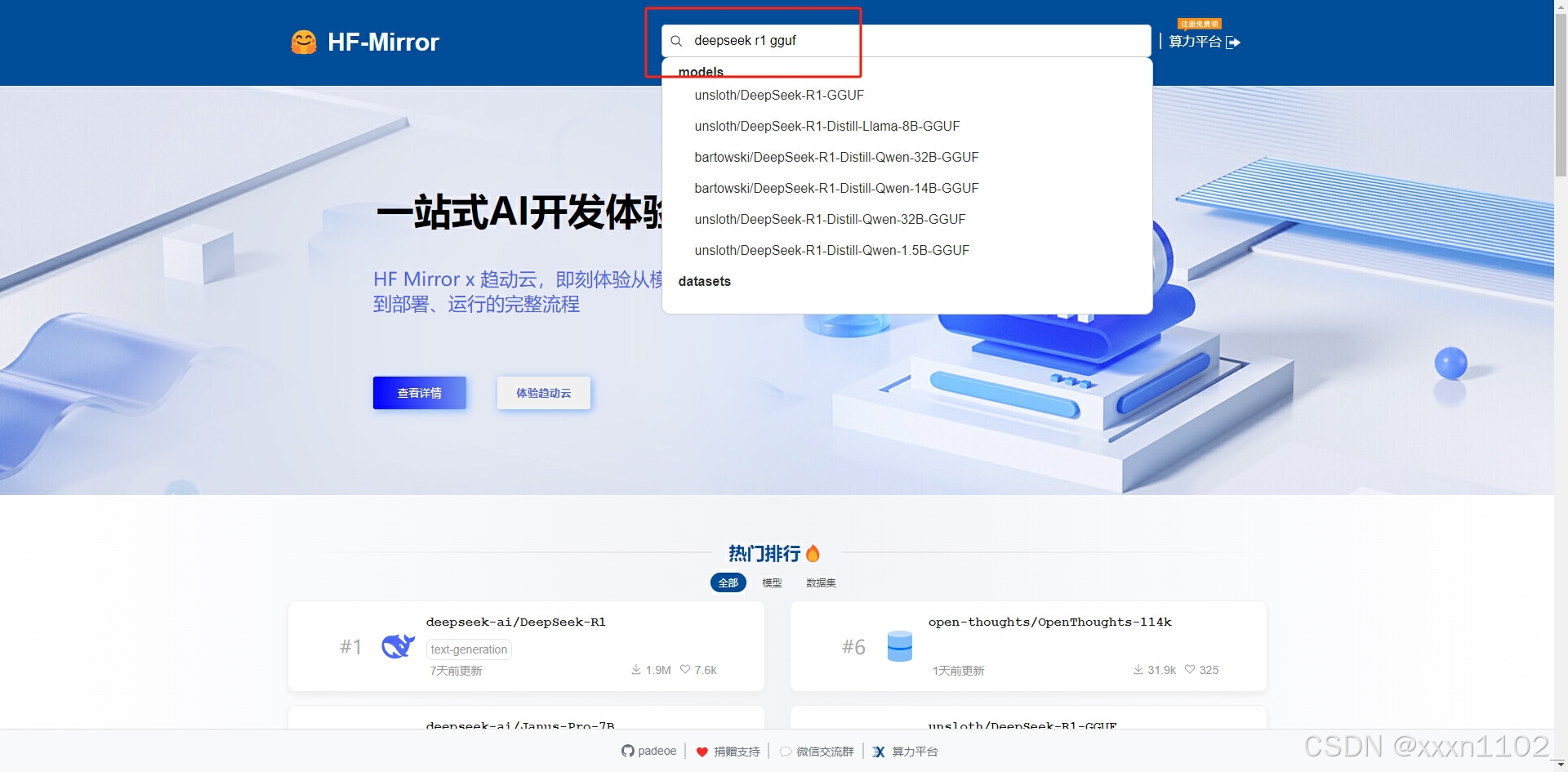Click the #1 rank label
This screenshot has height=772, width=1568.
click(350, 647)
